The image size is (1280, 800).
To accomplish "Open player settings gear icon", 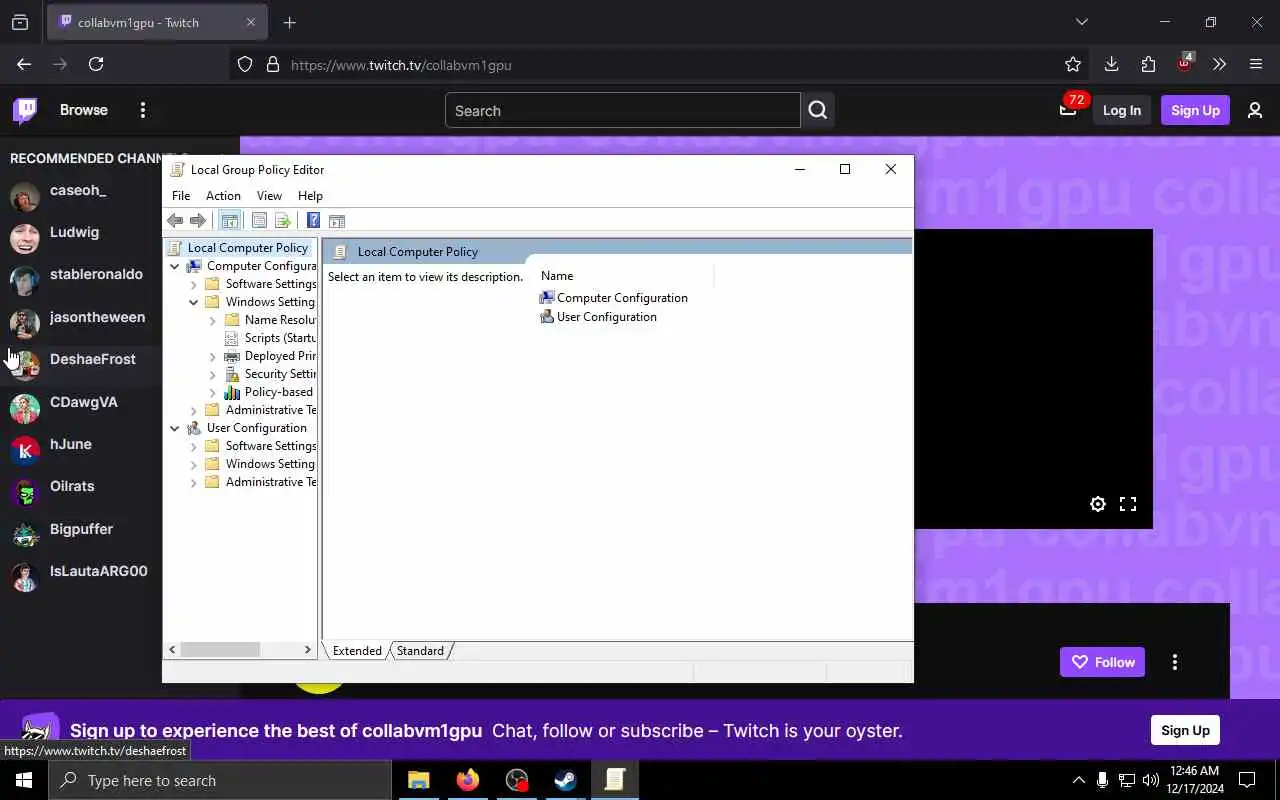I will pyautogui.click(x=1098, y=504).
